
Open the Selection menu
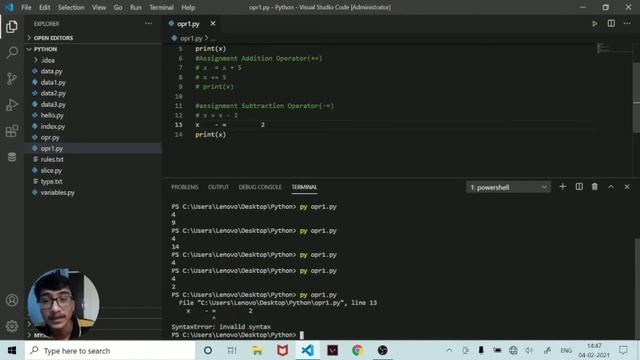(x=71, y=7)
